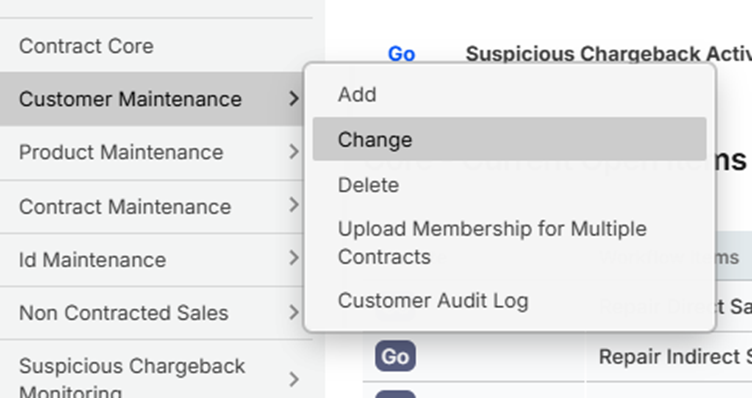The image size is (752, 398).
Task: Expand the Id Maintenance chevron
Action: (x=294, y=258)
